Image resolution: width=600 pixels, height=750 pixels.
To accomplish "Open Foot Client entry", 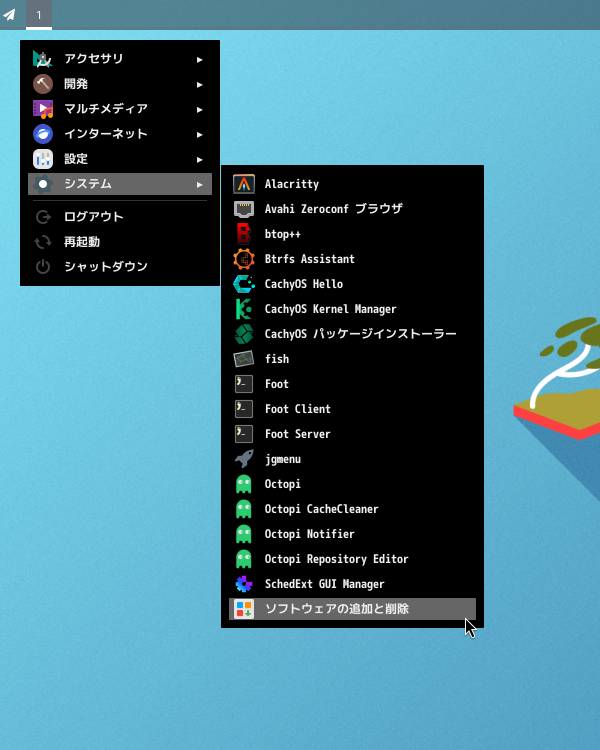I will (352, 409).
